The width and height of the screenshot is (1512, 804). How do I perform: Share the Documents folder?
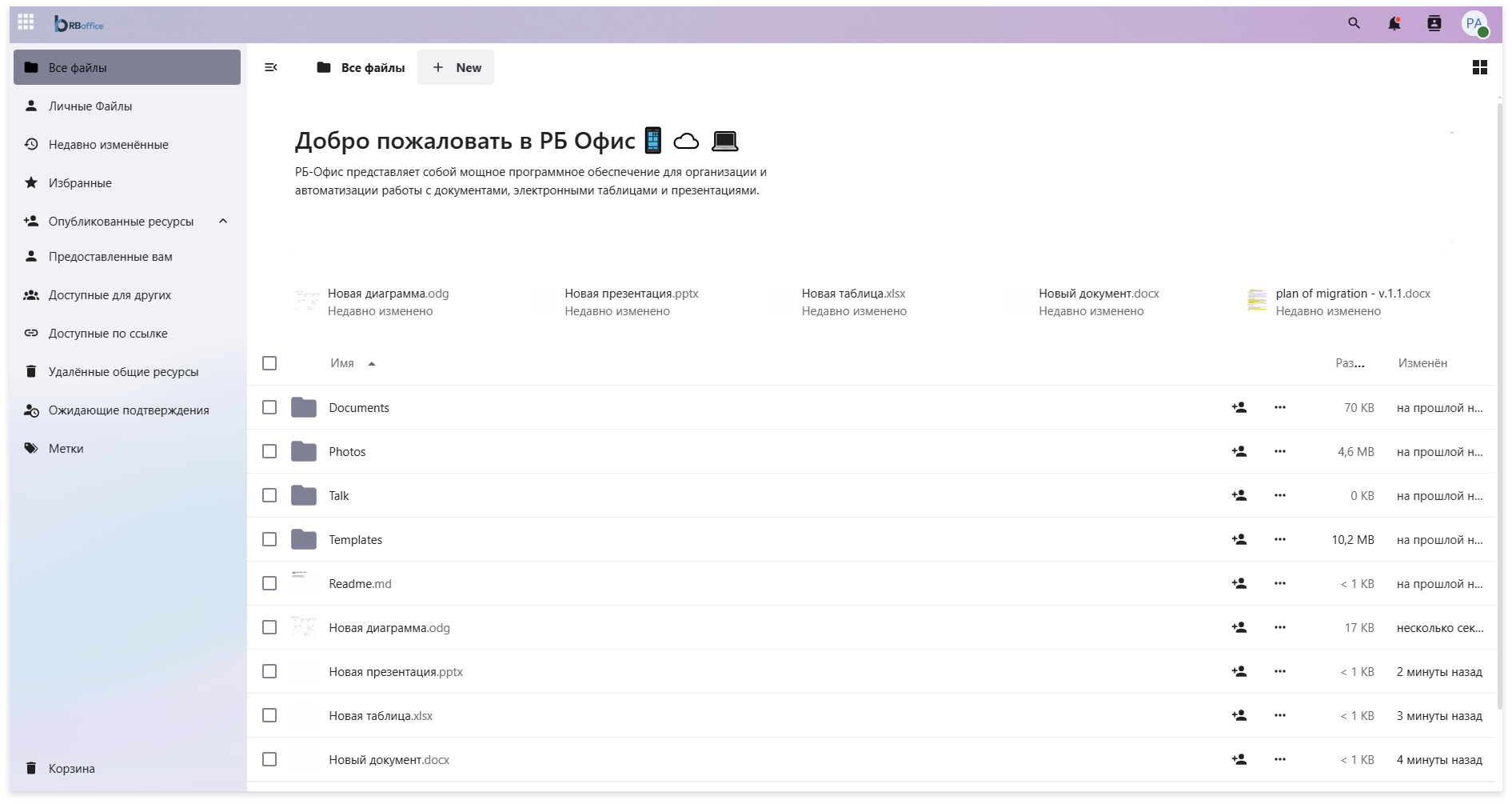(x=1239, y=408)
